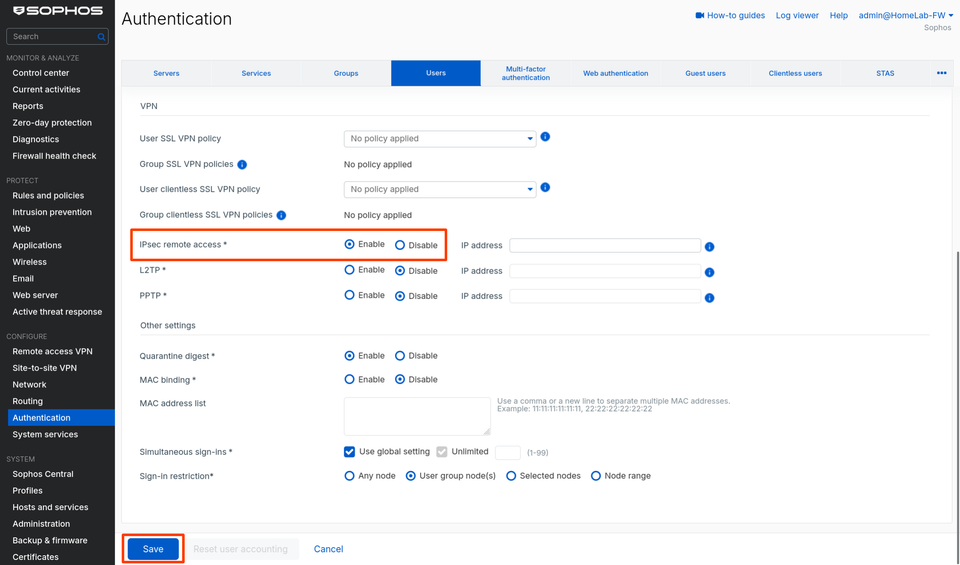Viewport: 960px width, 565px height.
Task: Switch to the Services tab
Action: 256,73
